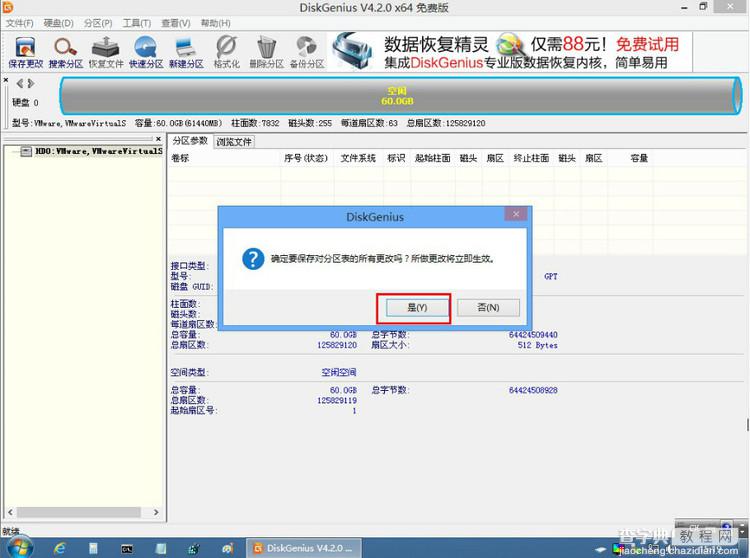Click DiskGenius V4.2.0 taskbar button
The width and height of the screenshot is (750, 558).
(x=304, y=548)
